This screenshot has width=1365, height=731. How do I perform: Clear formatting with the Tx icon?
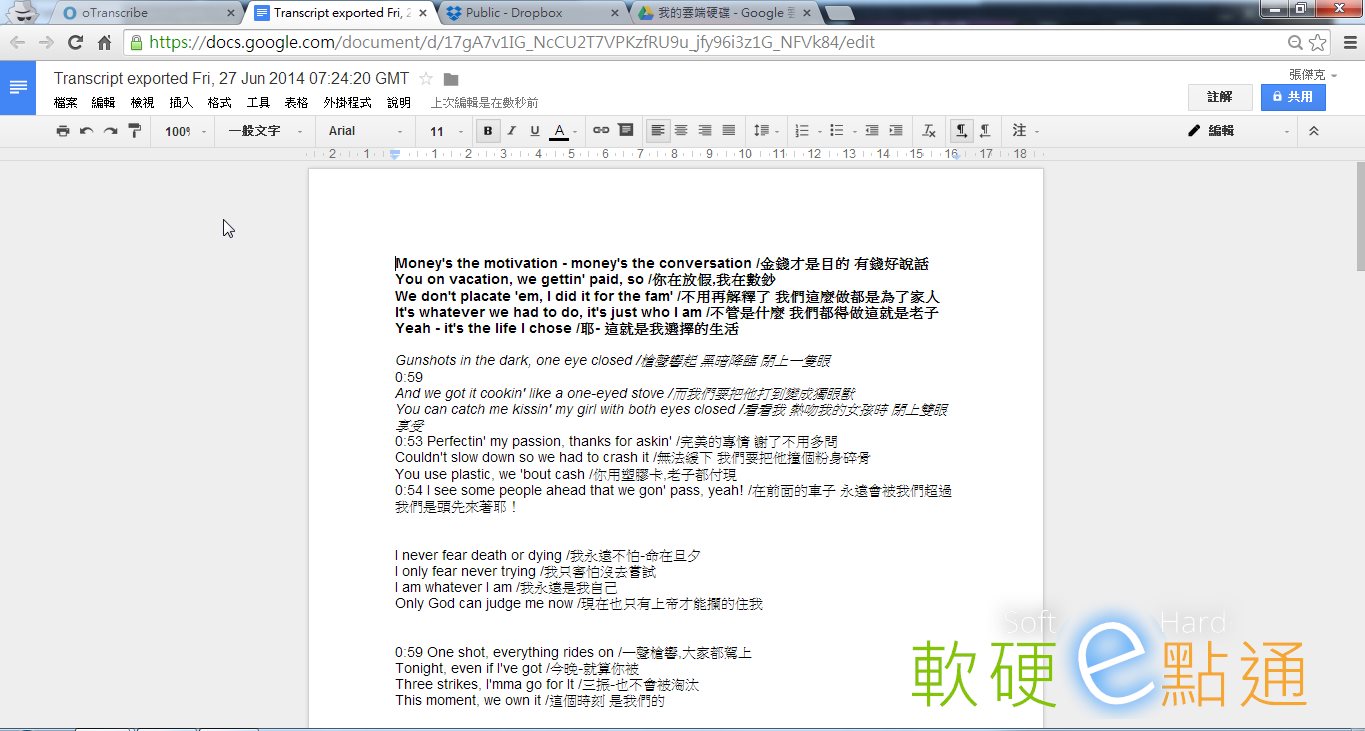click(x=929, y=131)
